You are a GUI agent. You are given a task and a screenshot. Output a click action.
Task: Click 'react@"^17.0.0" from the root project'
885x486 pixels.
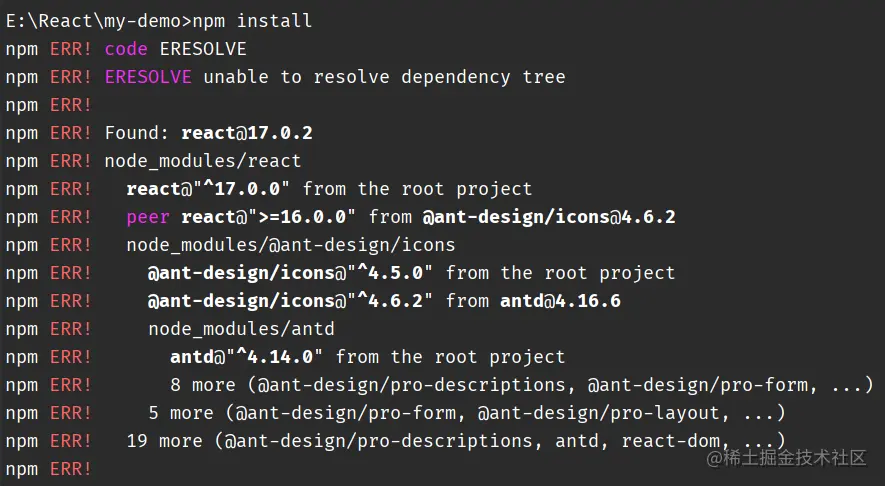click(329, 189)
